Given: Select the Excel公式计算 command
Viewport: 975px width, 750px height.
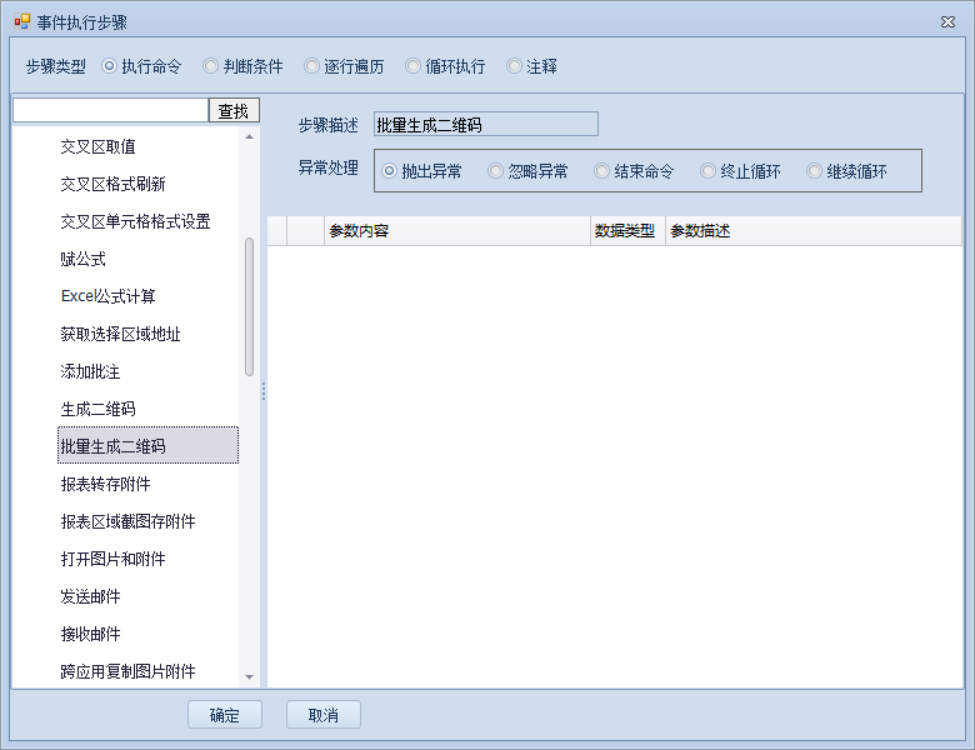Looking at the screenshot, I should (x=108, y=296).
